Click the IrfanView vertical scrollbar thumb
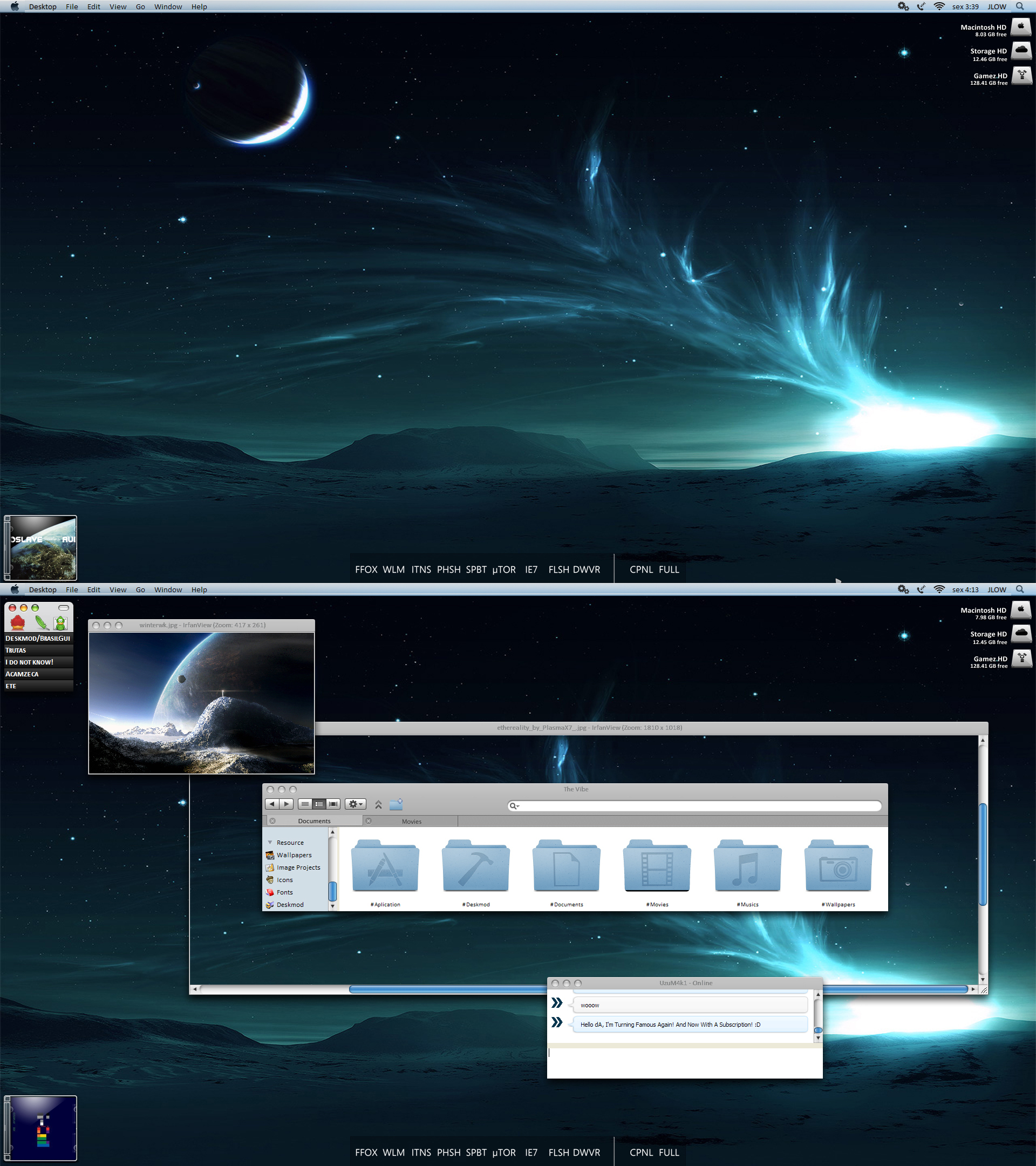 [x=983, y=854]
